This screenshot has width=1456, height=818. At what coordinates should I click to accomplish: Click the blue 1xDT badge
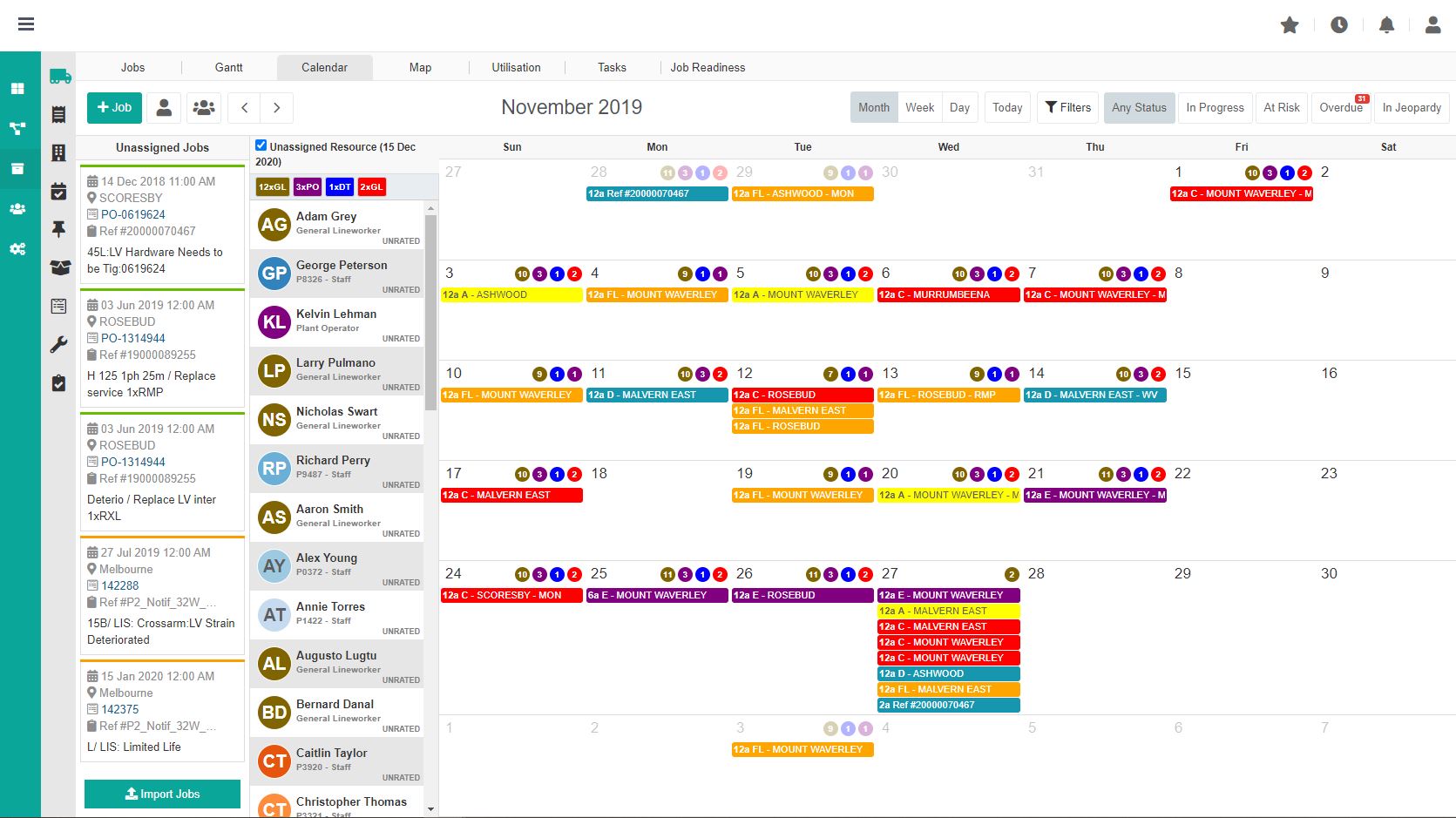340,186
